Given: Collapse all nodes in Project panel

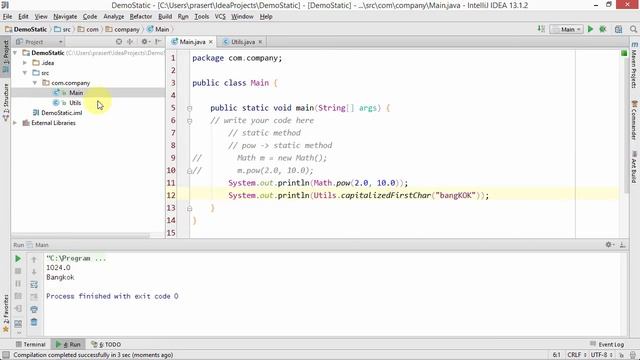Looking at the screenshot, I should point(130,42).
